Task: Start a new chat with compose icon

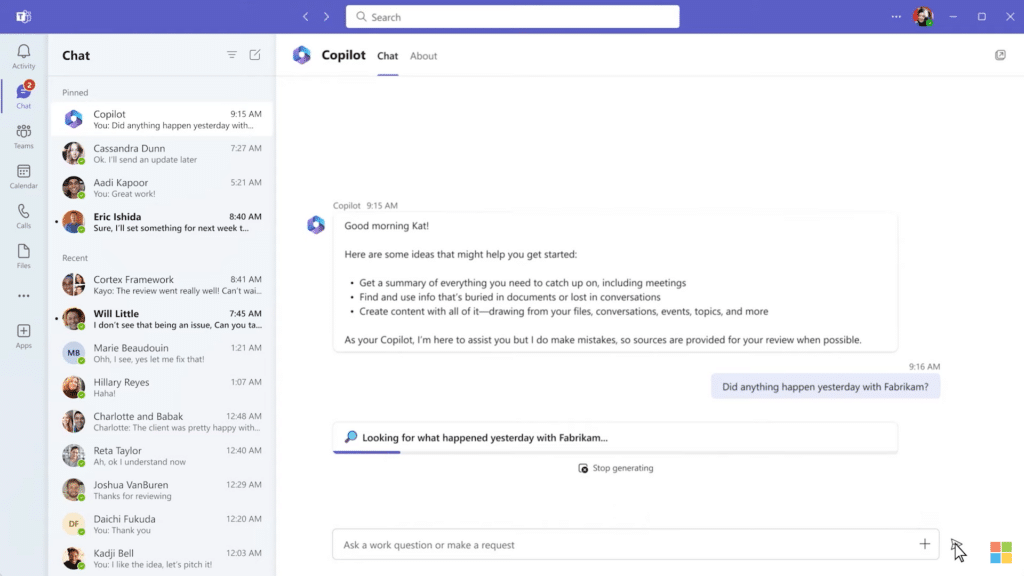Action: 255,55
